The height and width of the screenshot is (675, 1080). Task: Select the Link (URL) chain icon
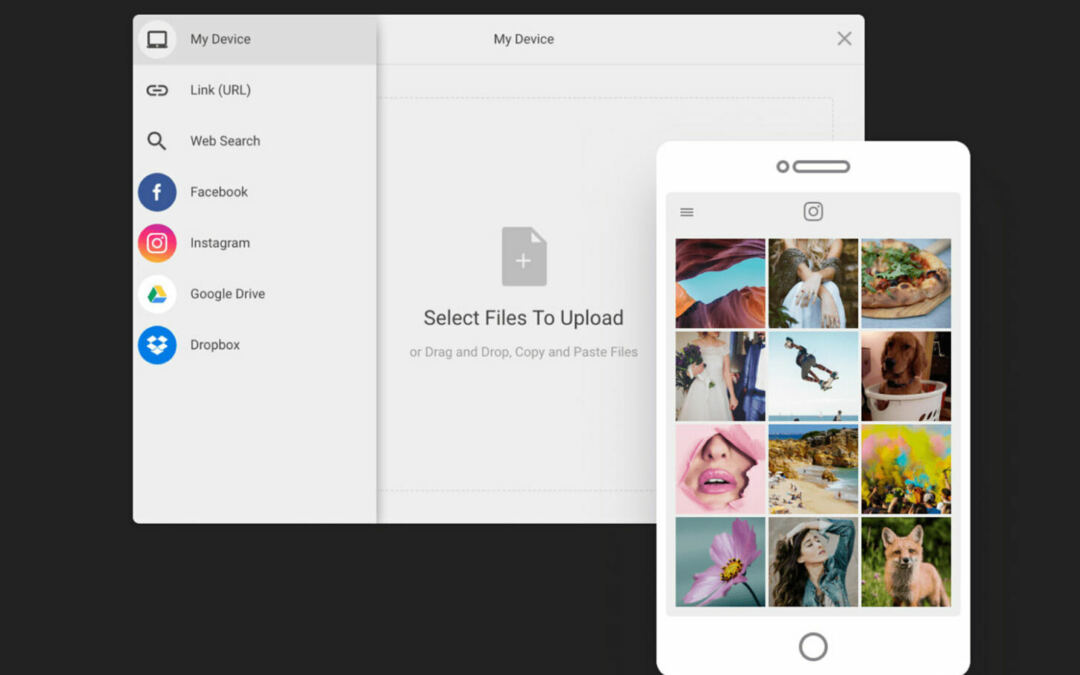pos(157,90)
